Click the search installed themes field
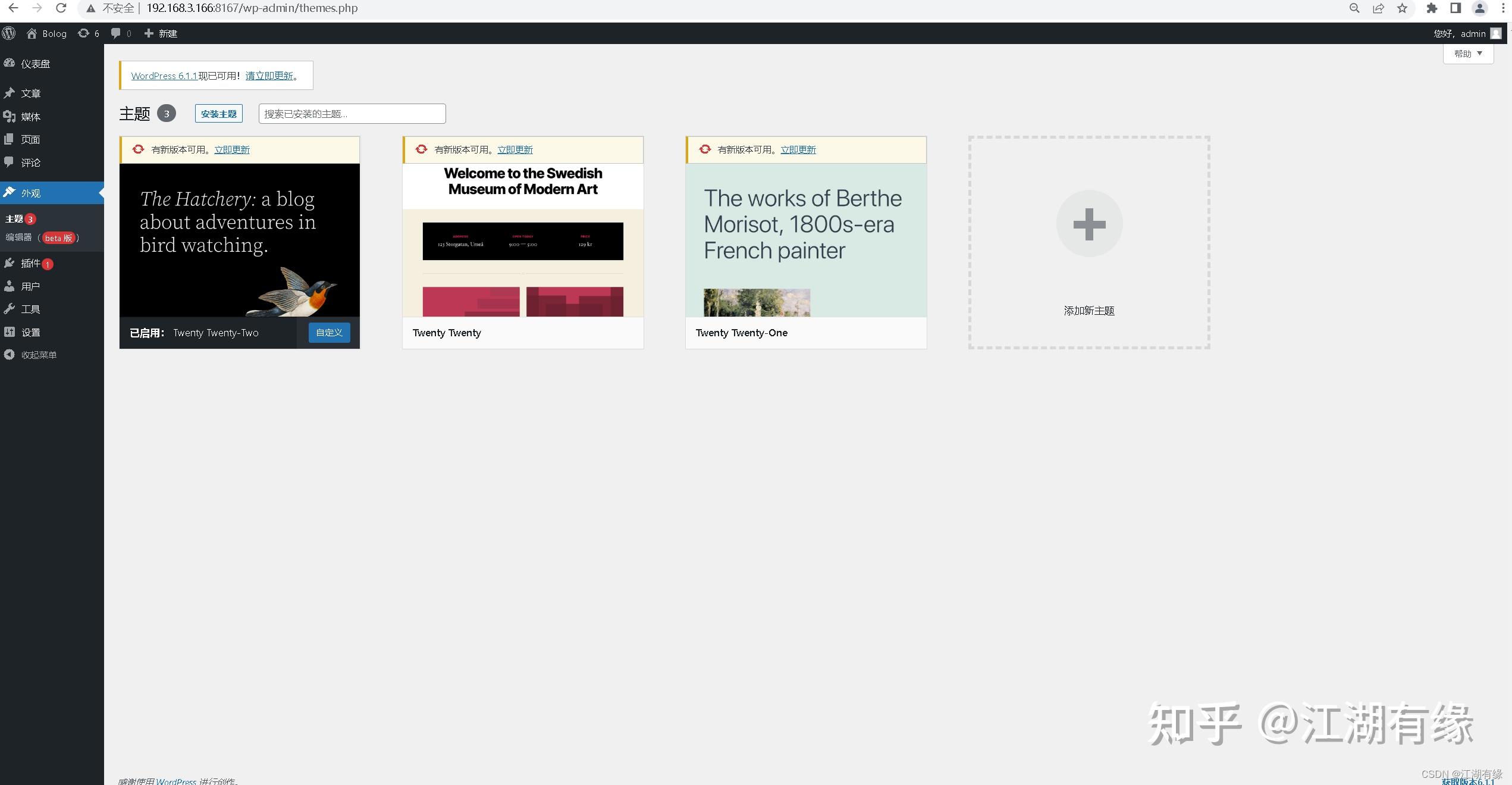The width and height of the screenshot is (1512, 785). [x=352, y=114]
